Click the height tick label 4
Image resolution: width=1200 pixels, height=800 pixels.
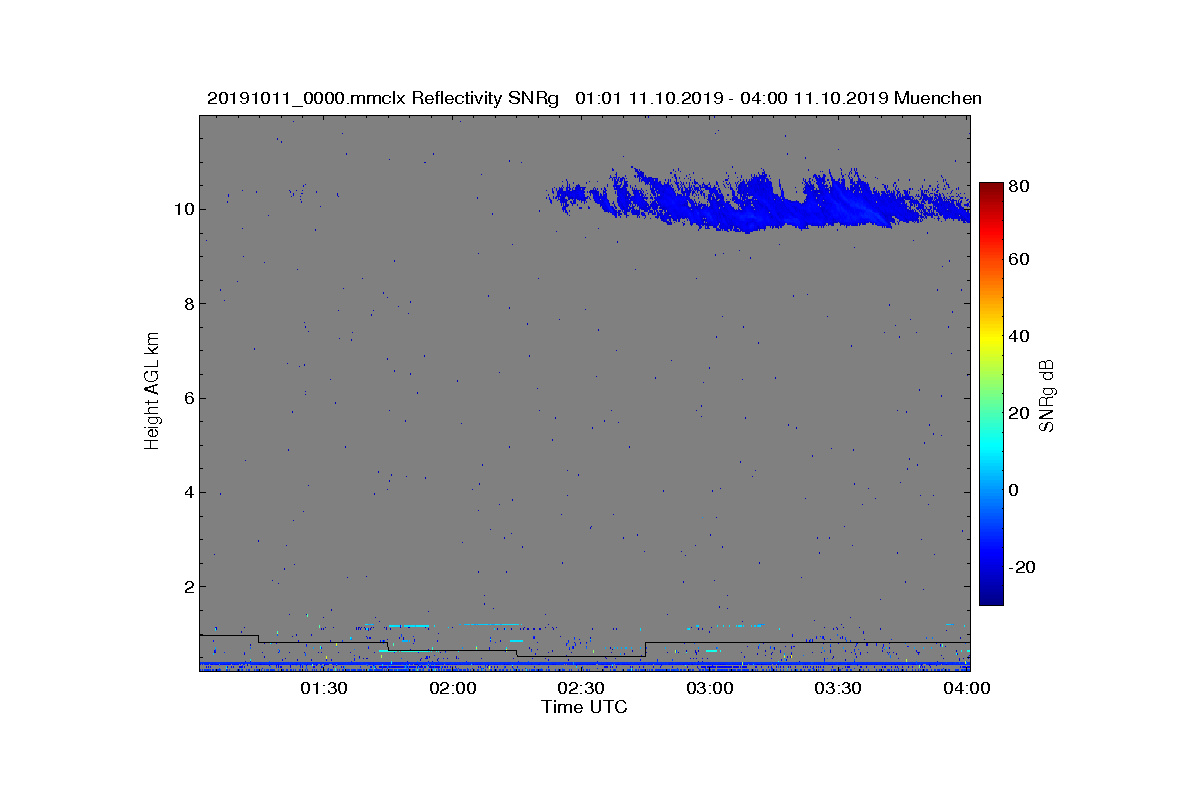click(188, 492)
